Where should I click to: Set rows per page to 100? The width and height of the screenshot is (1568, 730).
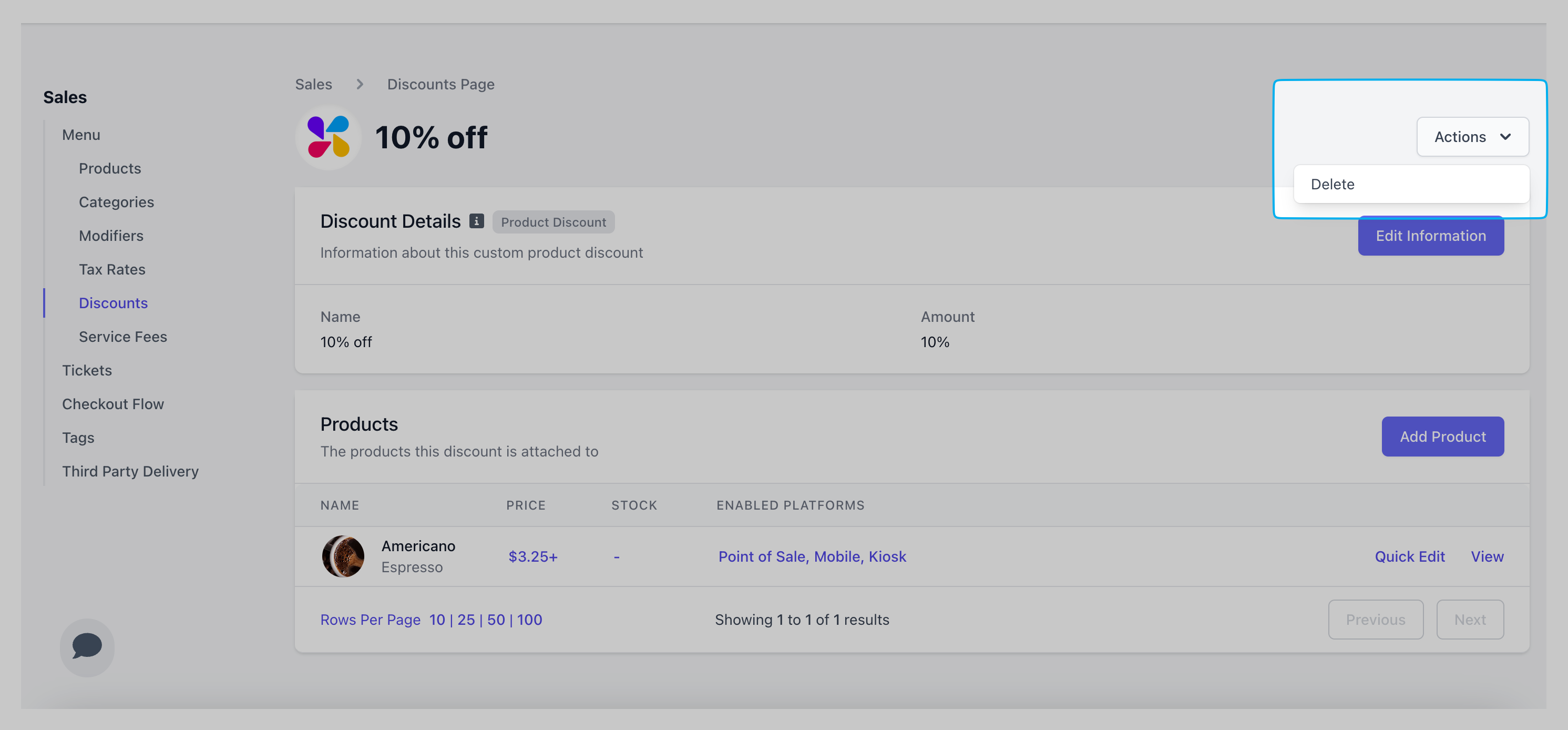529,620
